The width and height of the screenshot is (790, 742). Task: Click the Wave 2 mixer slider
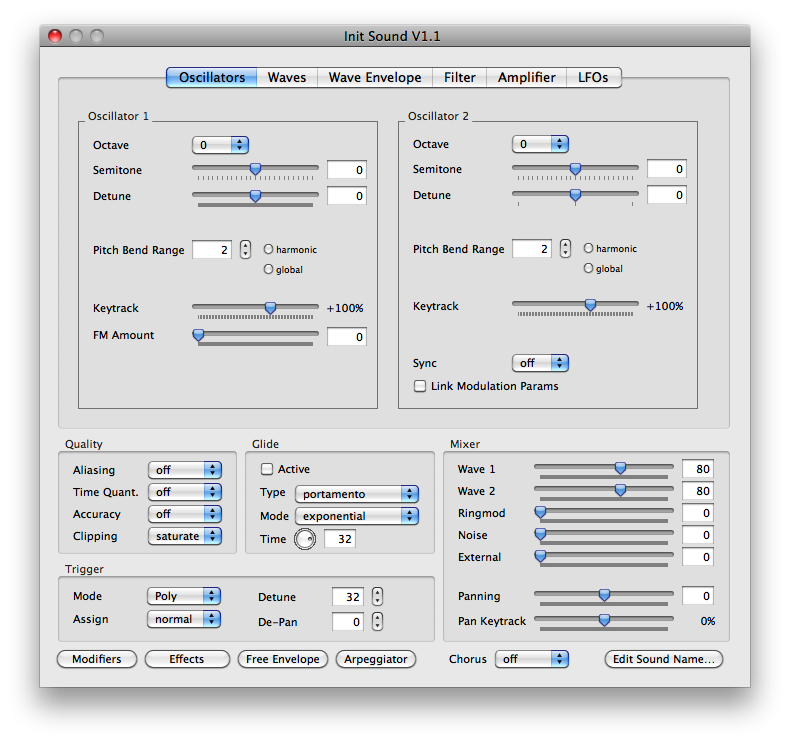pos(604,490)
